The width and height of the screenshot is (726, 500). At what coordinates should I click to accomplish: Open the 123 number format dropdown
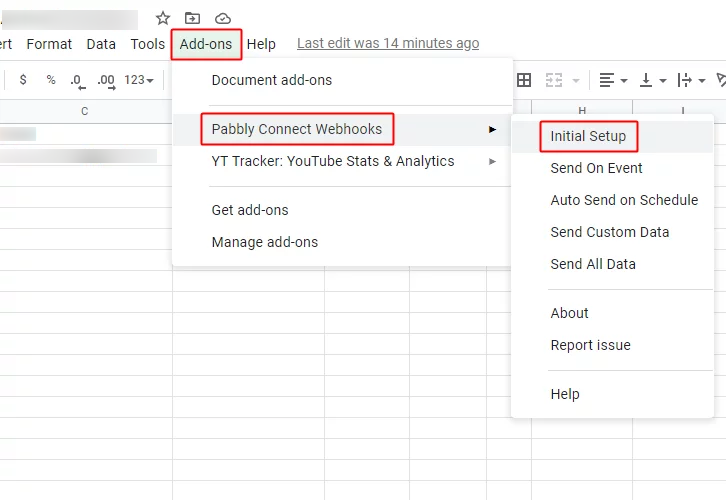138,80
